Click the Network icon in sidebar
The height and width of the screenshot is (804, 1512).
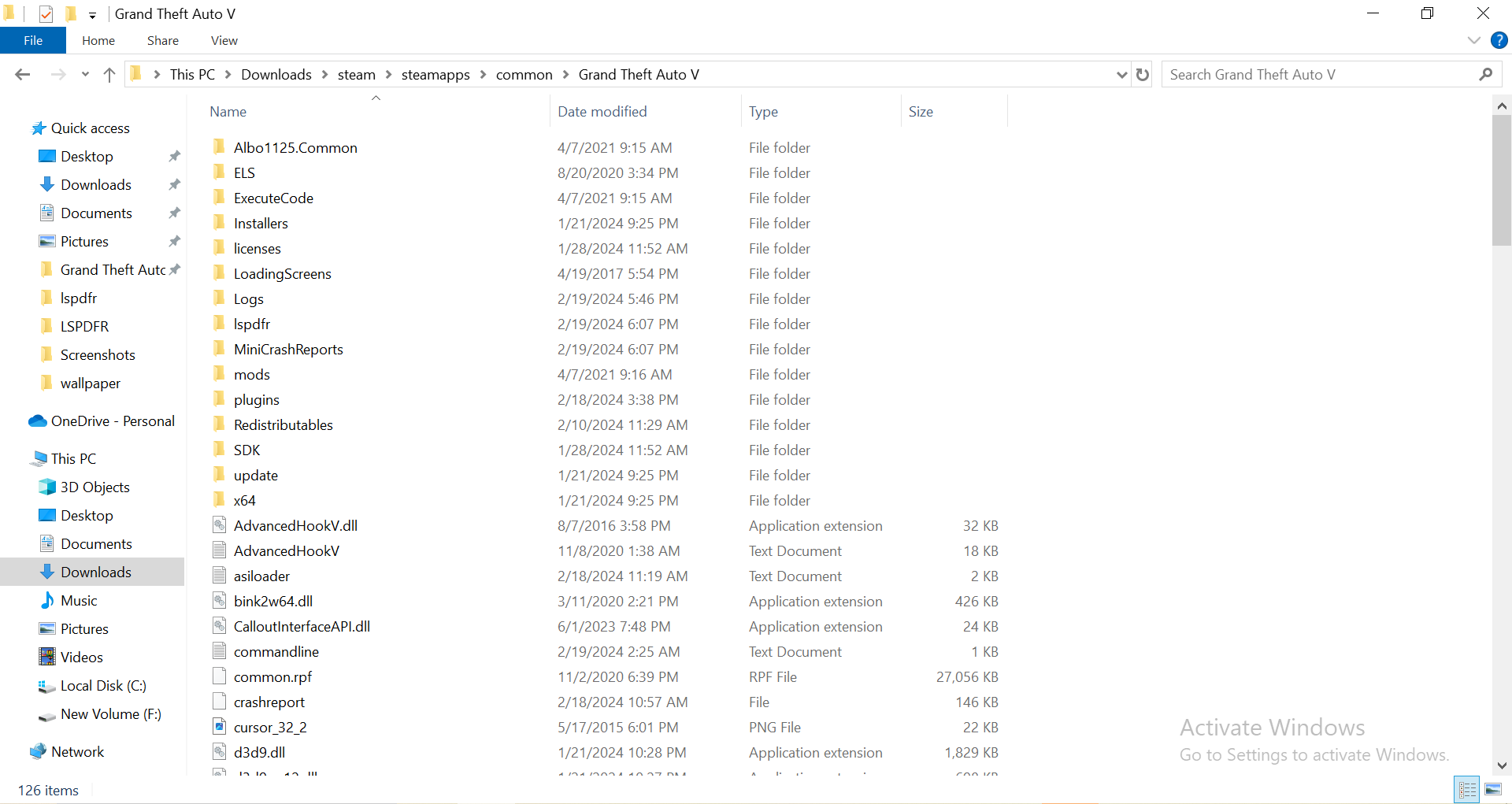(x=38, y=752)
